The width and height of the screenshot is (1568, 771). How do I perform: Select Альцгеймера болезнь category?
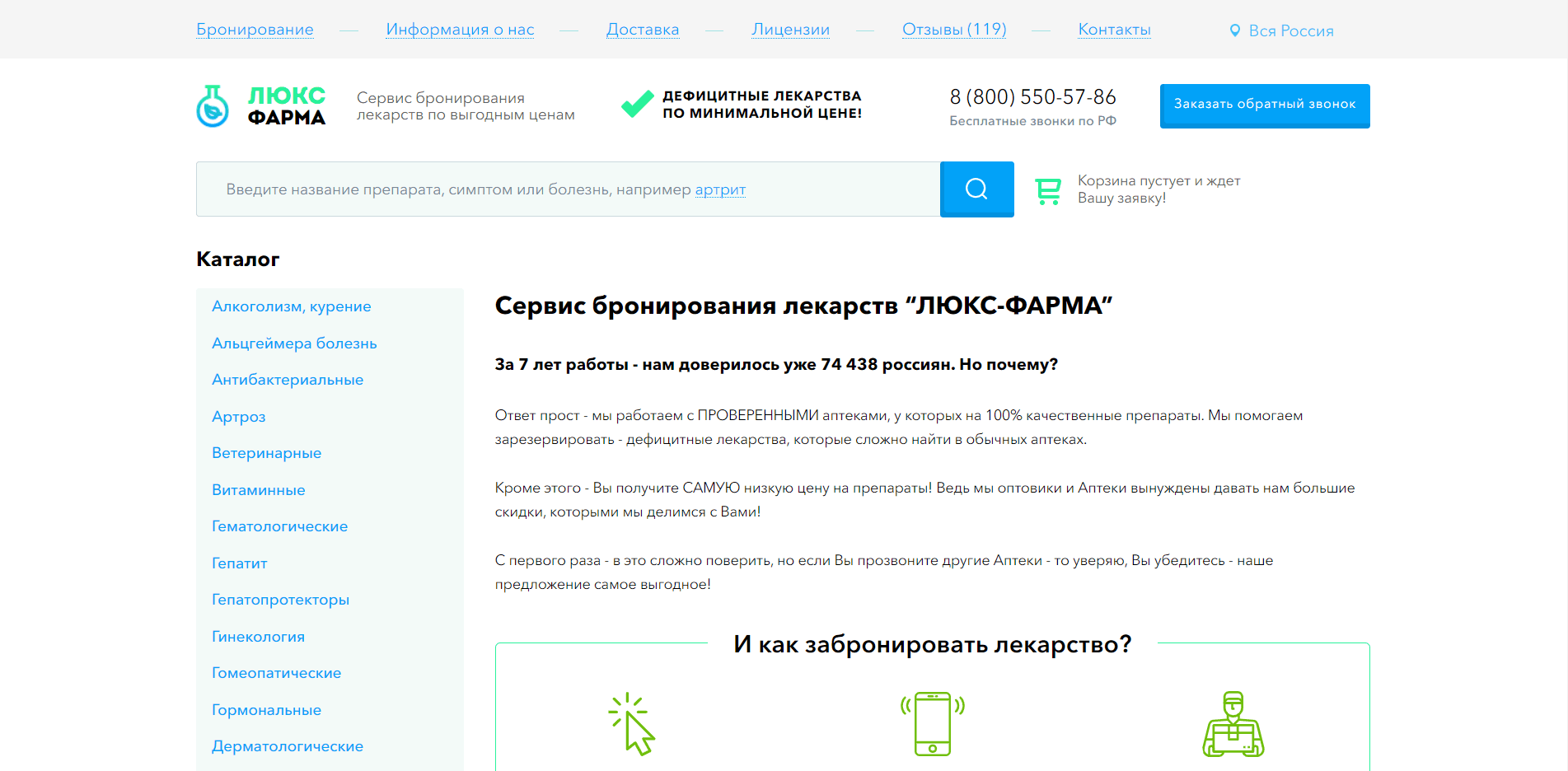294,343
